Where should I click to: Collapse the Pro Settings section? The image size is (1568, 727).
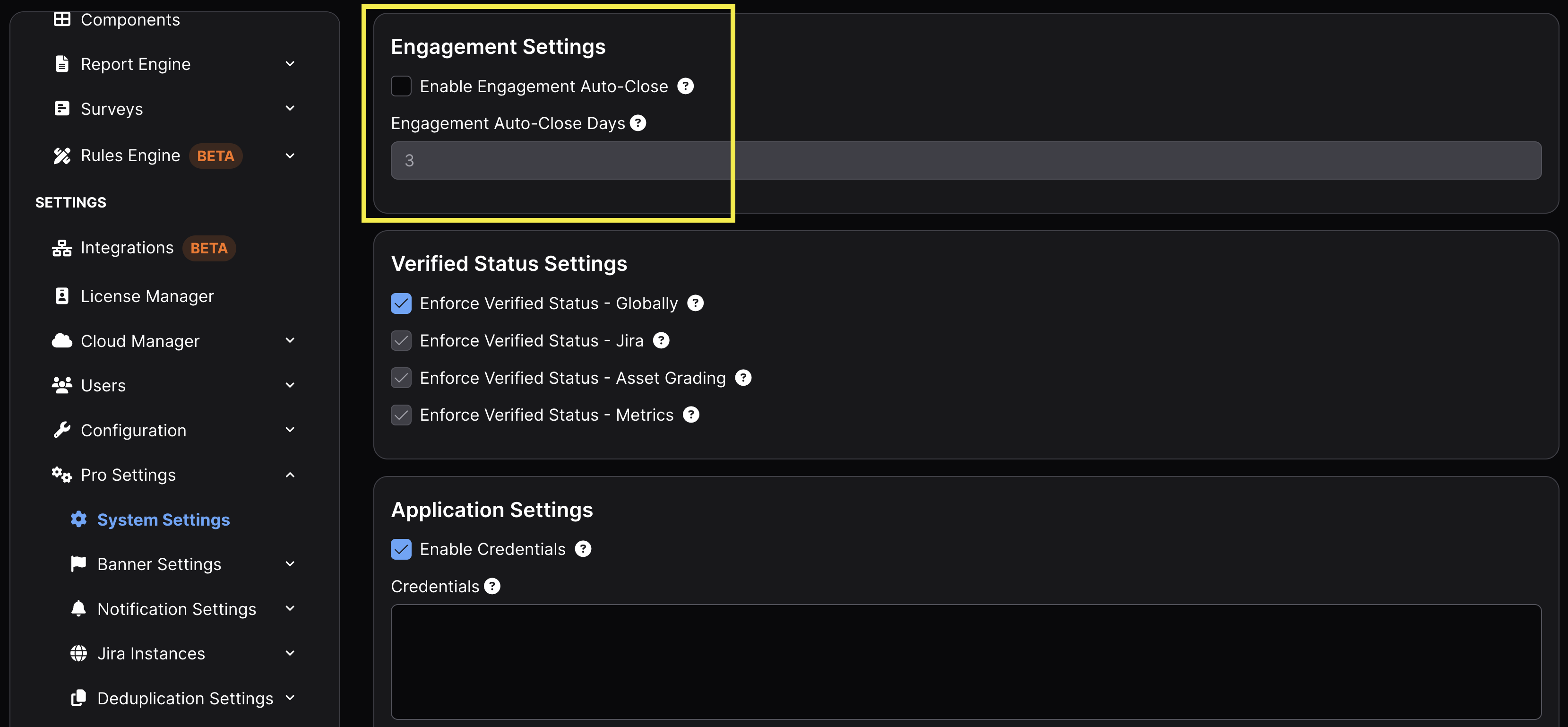pos(290,475)
